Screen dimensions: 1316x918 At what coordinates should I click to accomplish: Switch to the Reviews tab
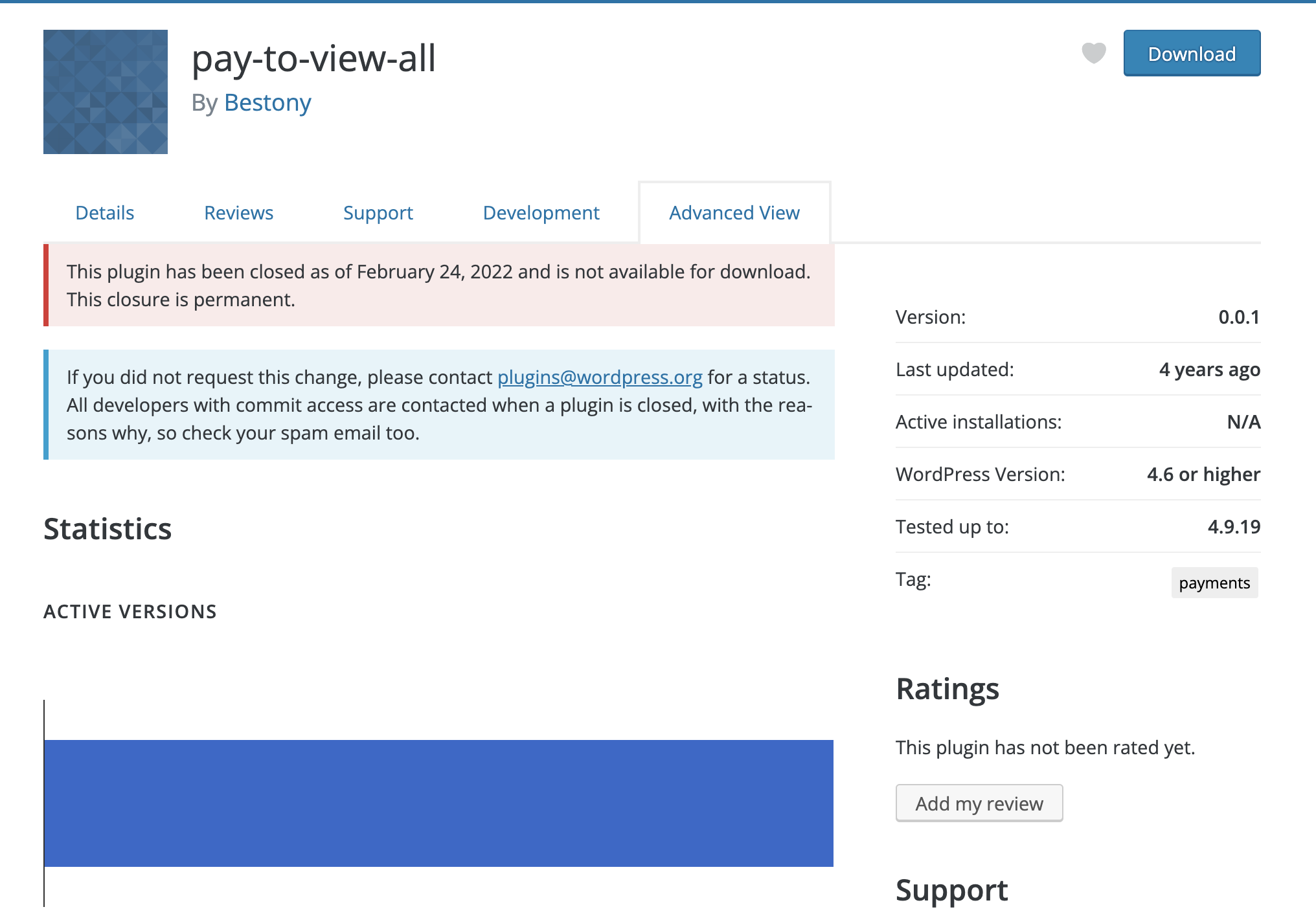tap(238, 213)
